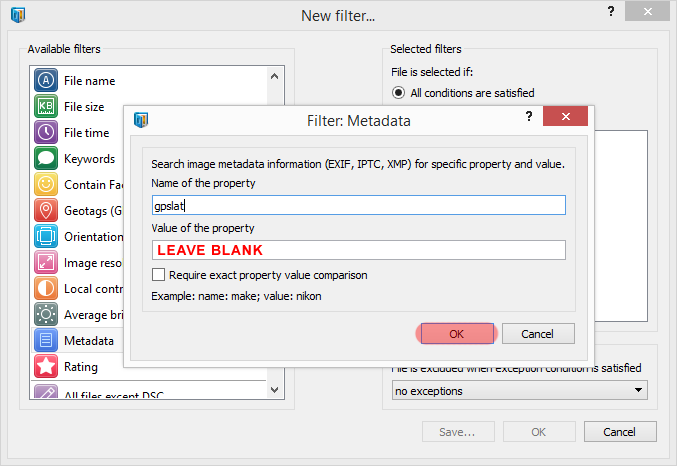This screenshot has width=677, height=466.
Task: Click the Metadata filter icon
Action: [45, 341]
